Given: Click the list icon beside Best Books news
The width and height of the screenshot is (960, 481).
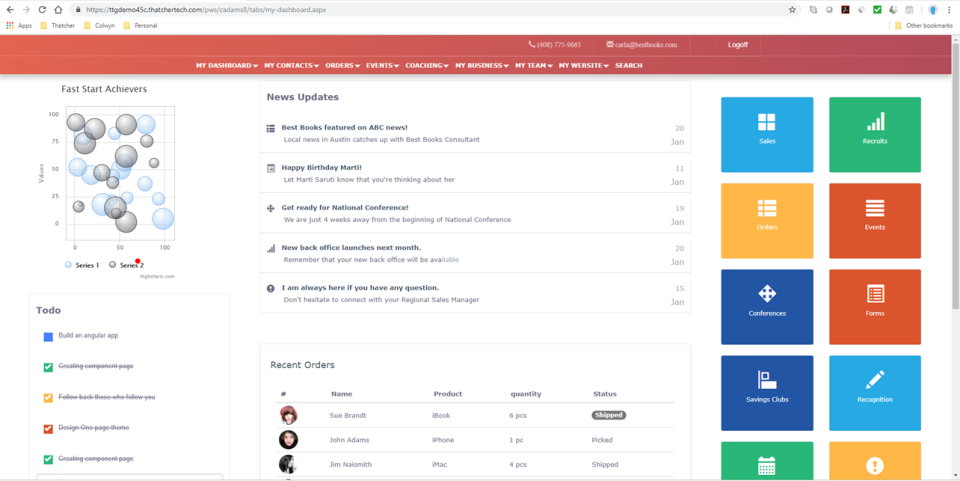Looking at the screenshot, I should [271, 129].
